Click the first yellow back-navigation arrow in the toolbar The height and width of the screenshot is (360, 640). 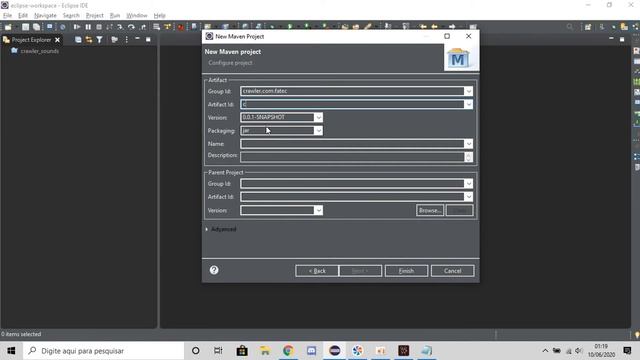[423, 27]
